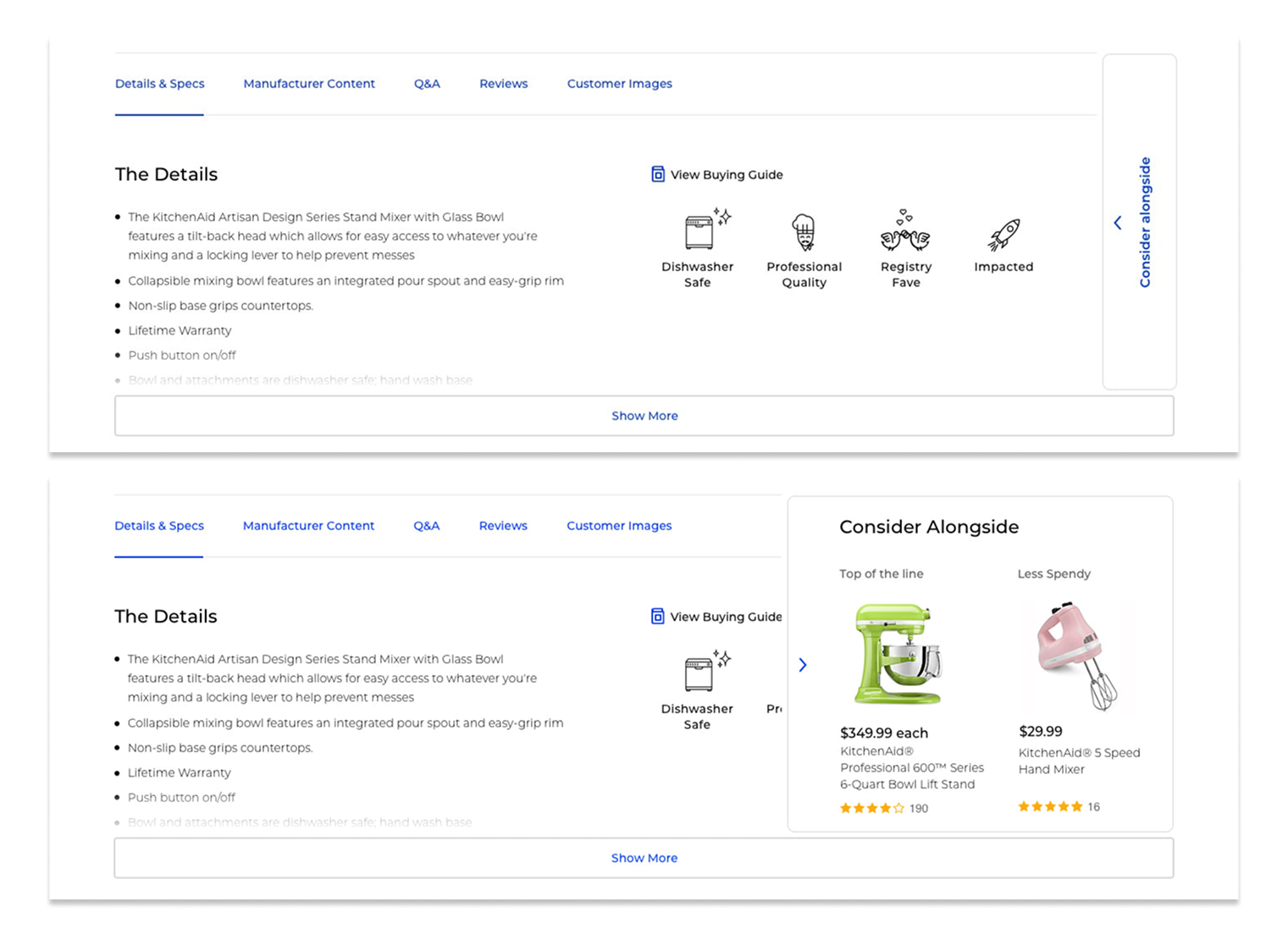This screenshot has height=935, width=1288.
Task: Click the Show More button
Action: pyautogui.click(x=644, y=415)
